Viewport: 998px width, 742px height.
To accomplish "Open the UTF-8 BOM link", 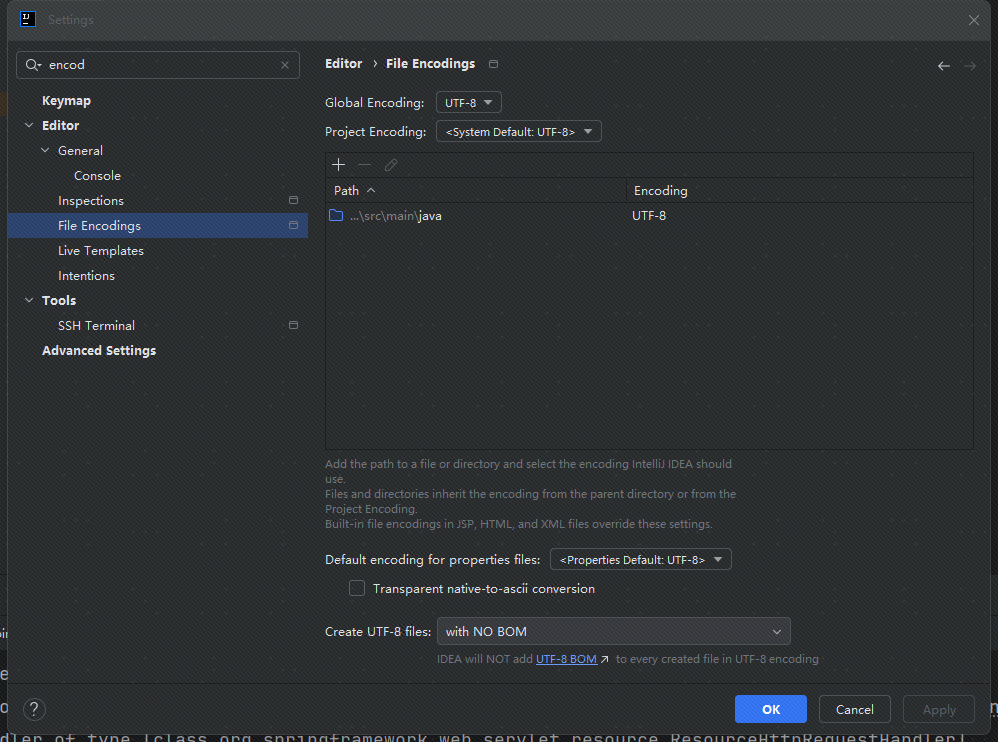I will click(567, 659).
